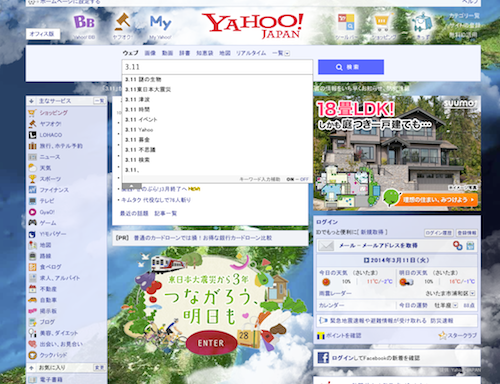Expand the date arrow beside 2014年3月11日
This screenshot has width=500, height=384.
click(366, 260)
